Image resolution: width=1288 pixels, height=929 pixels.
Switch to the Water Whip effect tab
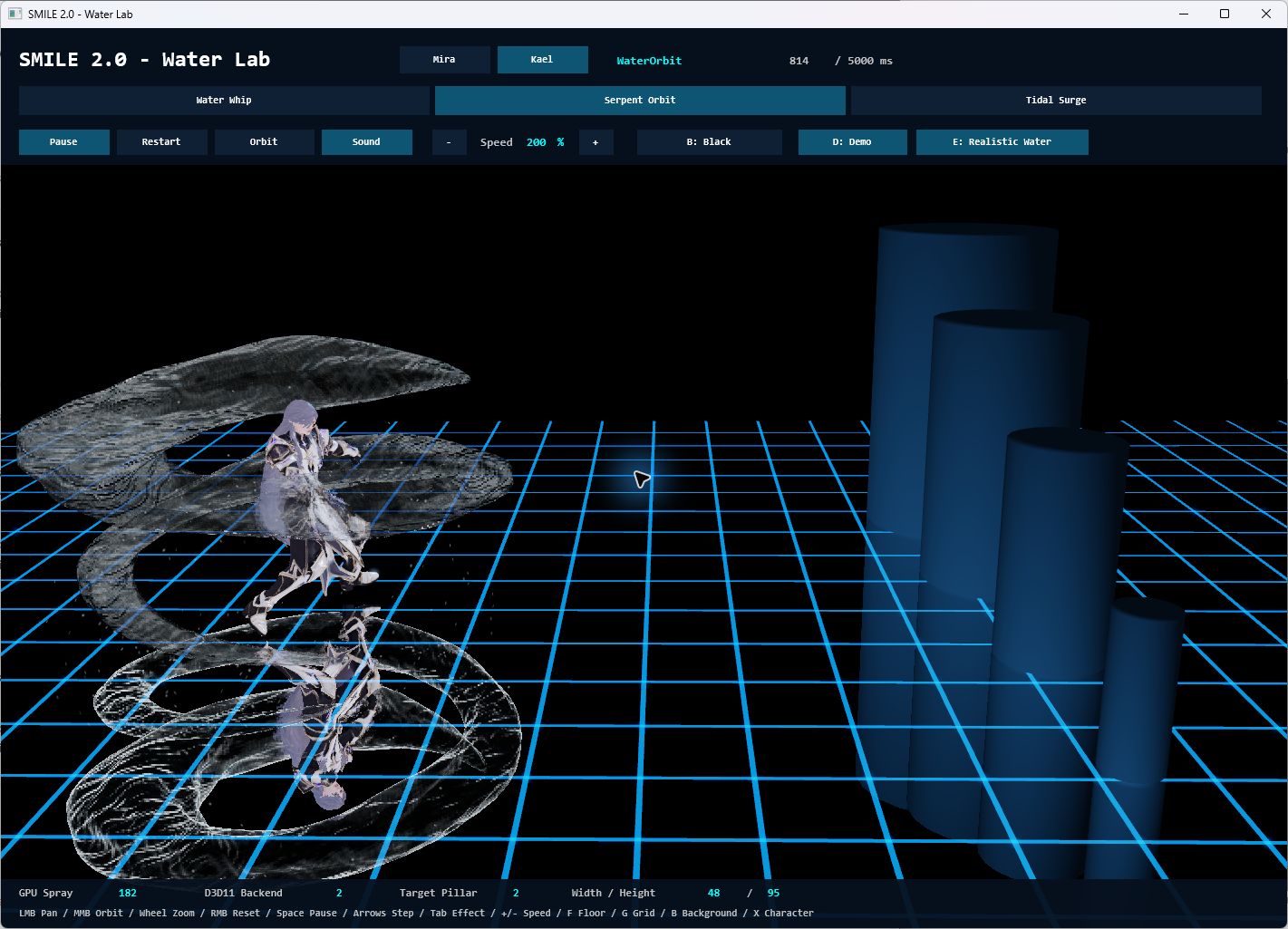click(x=224, y=101)
